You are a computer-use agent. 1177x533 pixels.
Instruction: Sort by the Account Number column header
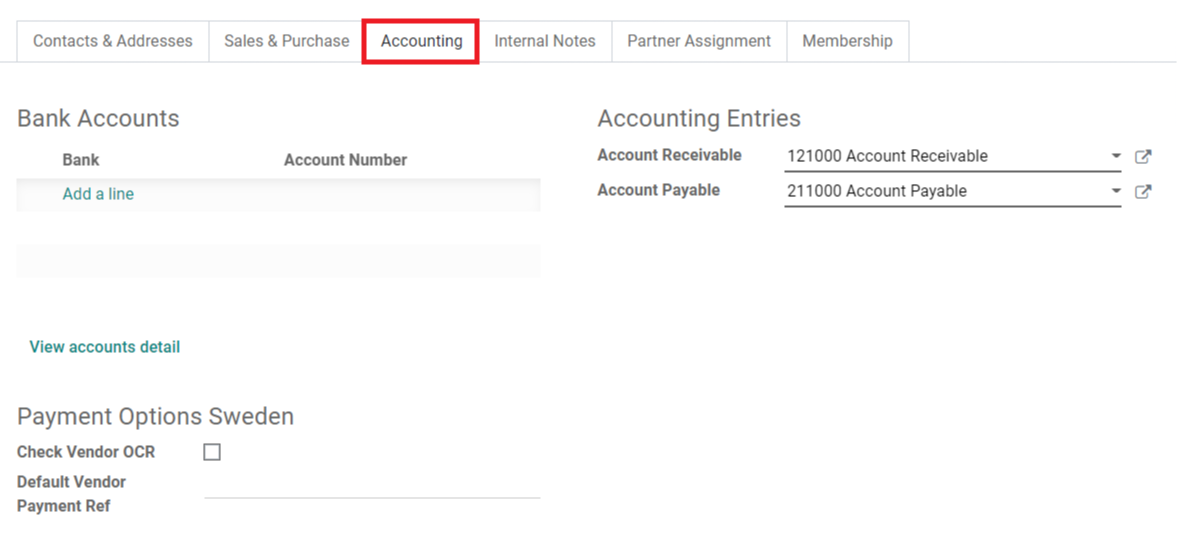(x=345, y=160)
